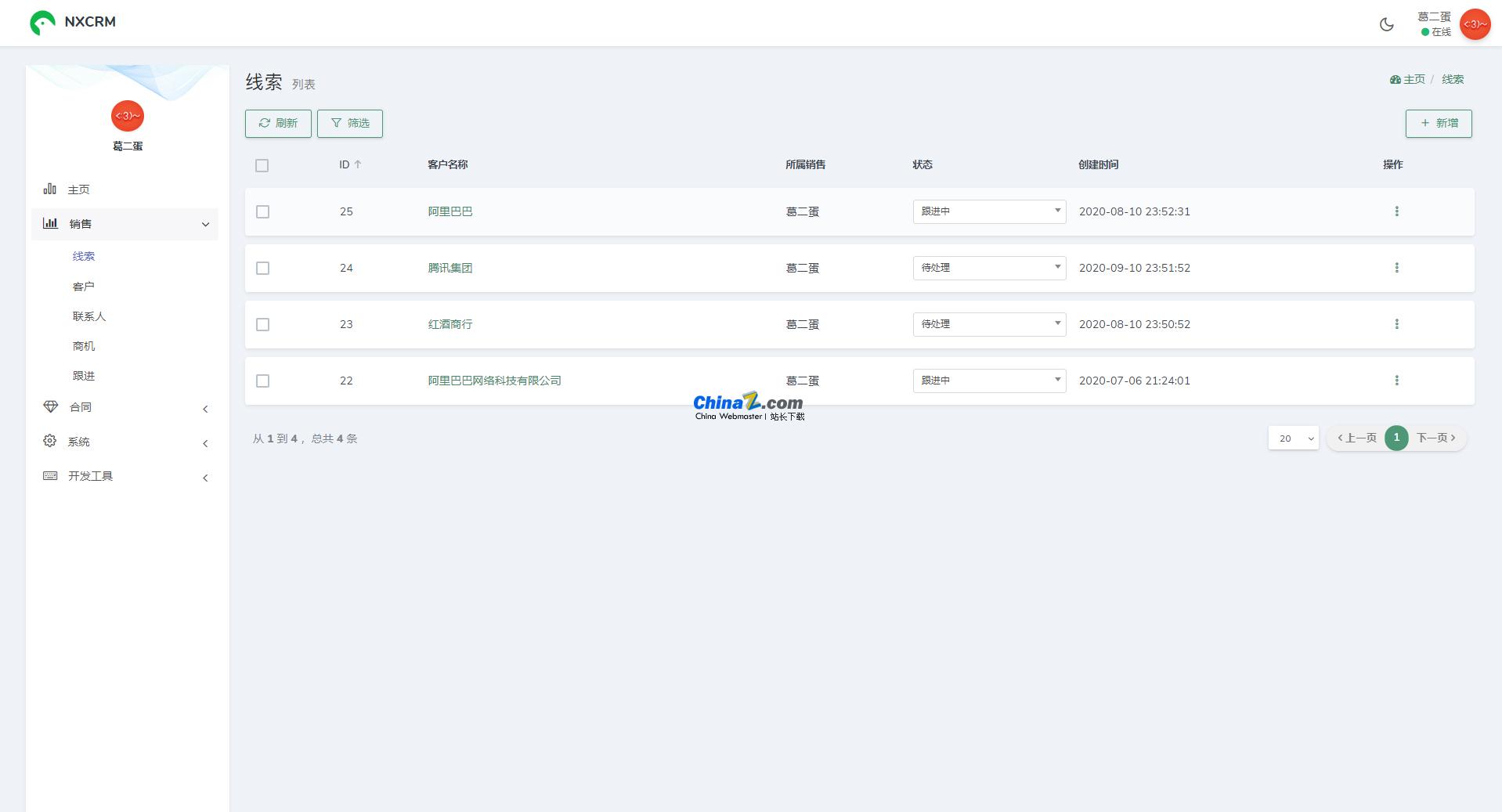The image size is (1502, 812).
Task: Select 跟进 in the sidebar submenu
Action: point(84,376)
